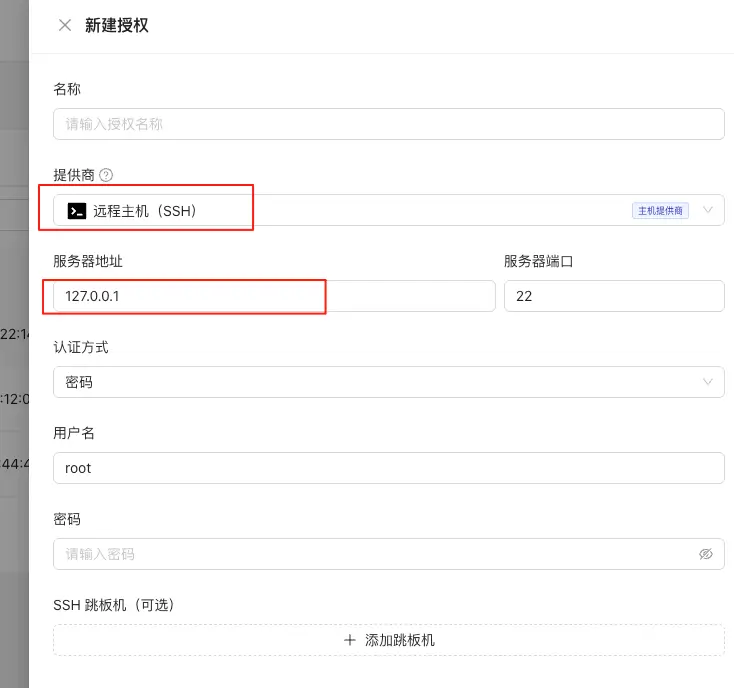The width and height of the screenshot is (734, 688).
Task: Click the 主机提供商 tag badge
Action: [660, 211]
